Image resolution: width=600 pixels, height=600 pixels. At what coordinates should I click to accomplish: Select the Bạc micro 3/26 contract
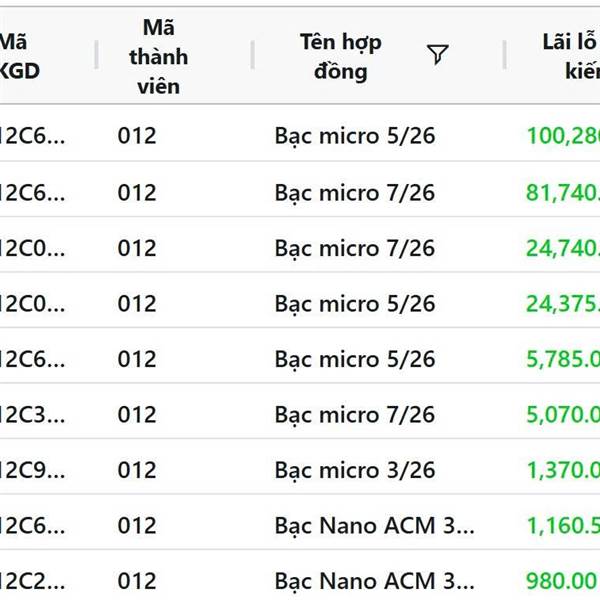click(355, 469)
